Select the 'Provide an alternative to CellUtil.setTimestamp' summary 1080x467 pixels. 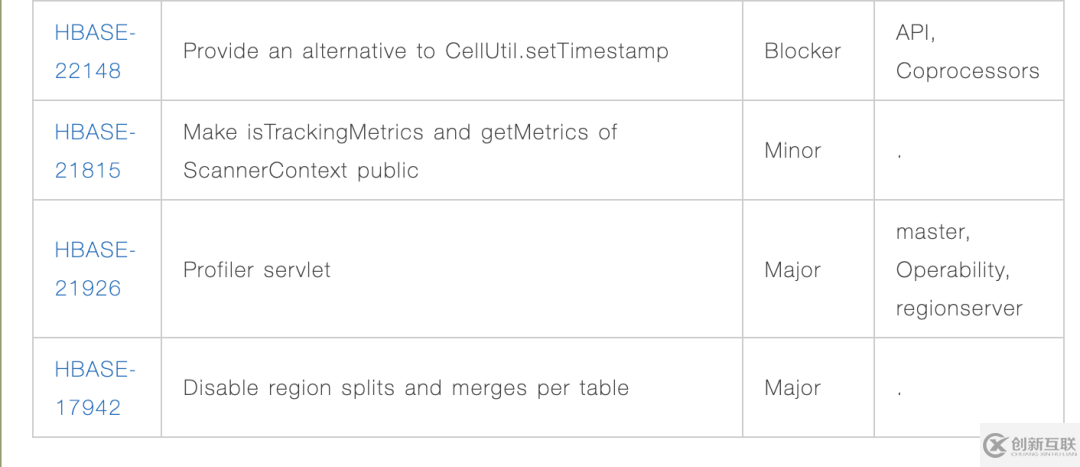pyautogui.click(x=426, y=52)
